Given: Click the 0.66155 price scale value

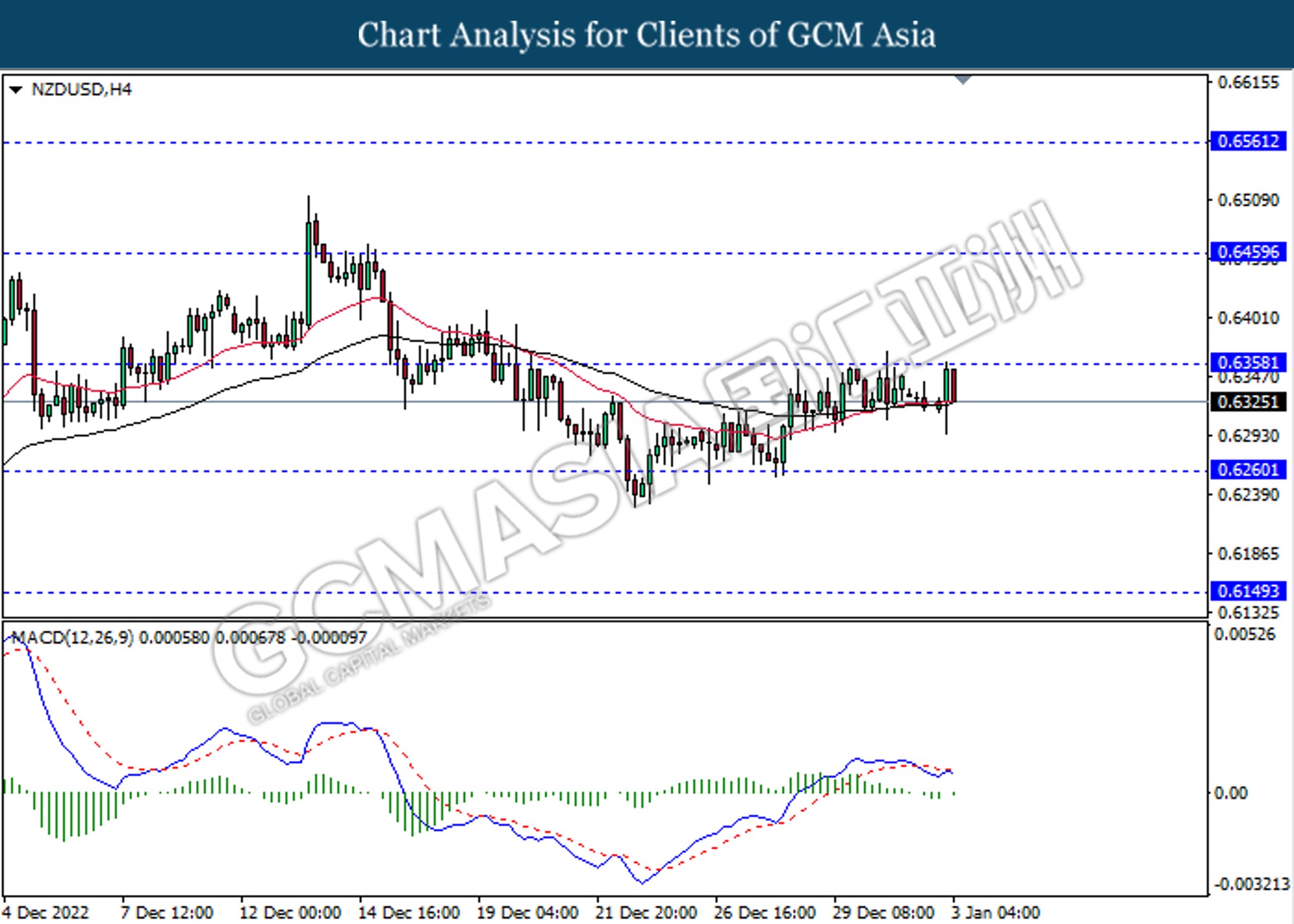Looking at the screenshot, I should [x=1248, y=83].
